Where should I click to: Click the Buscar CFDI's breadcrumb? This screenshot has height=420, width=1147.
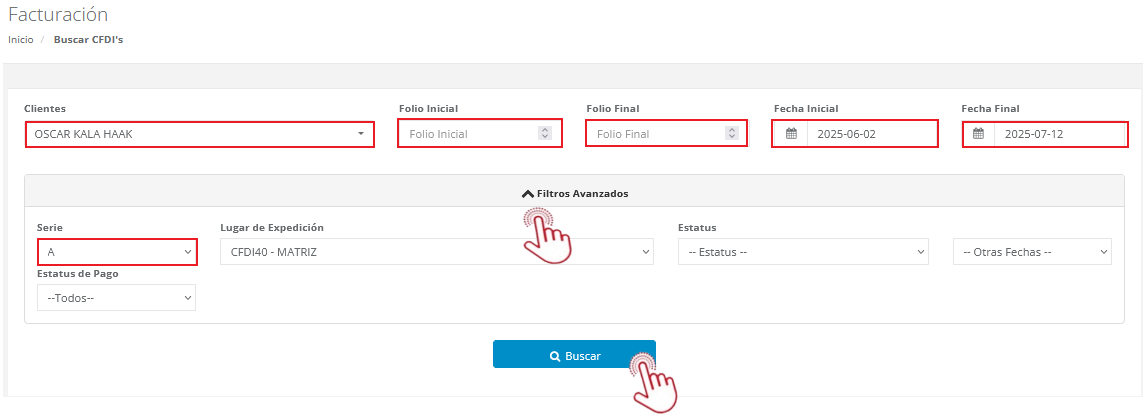click(x=88, y=40)
